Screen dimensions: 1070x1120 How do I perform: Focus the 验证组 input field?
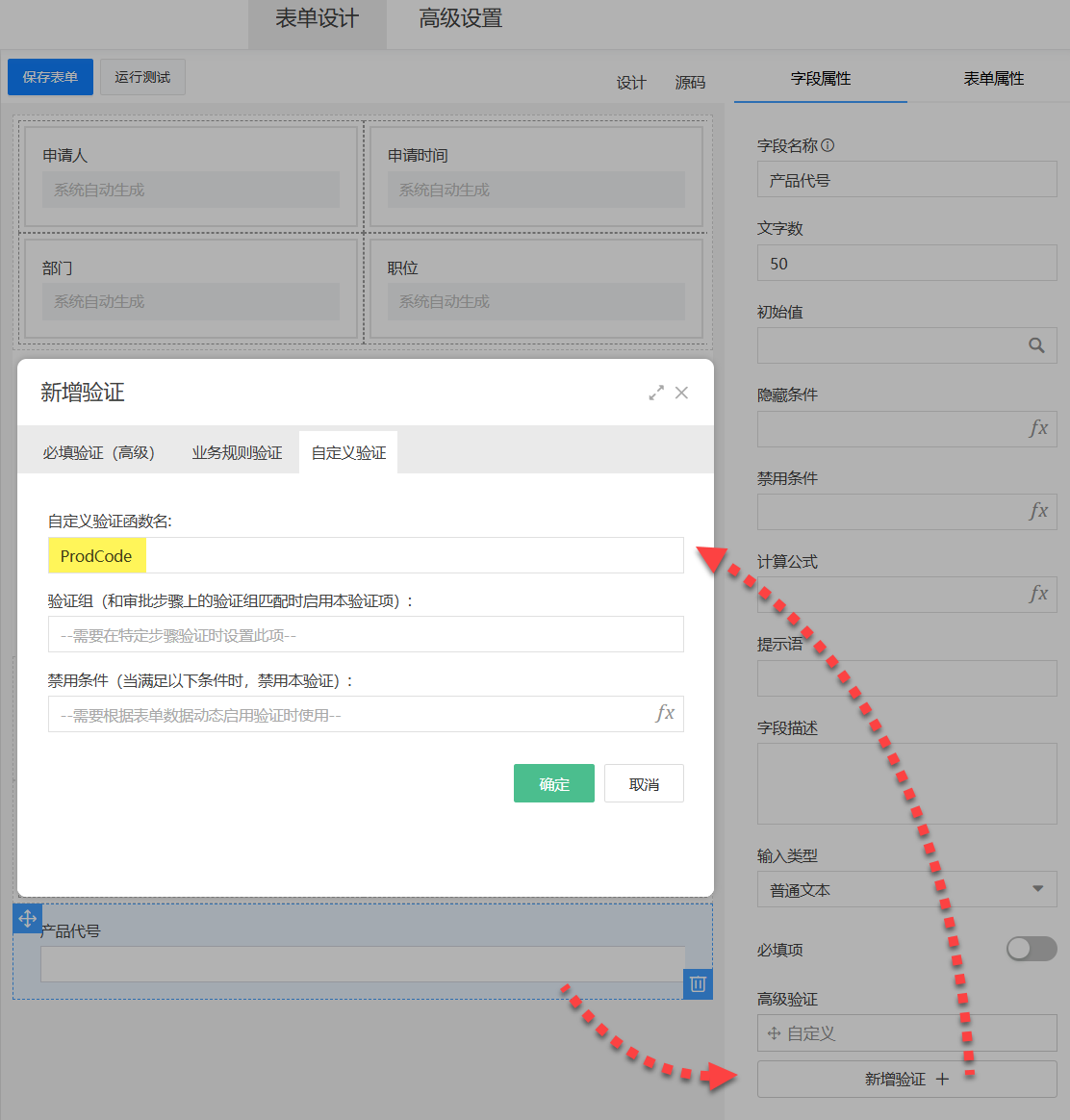[x=366, y=635]
